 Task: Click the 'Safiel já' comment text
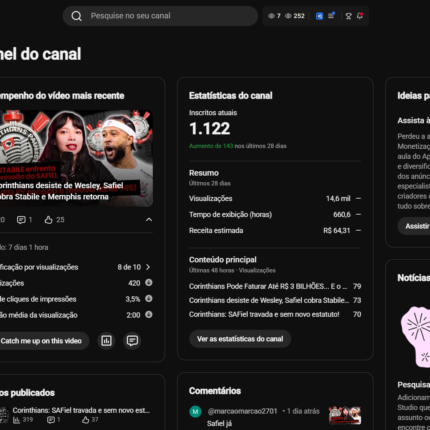(x=219, y=424)
